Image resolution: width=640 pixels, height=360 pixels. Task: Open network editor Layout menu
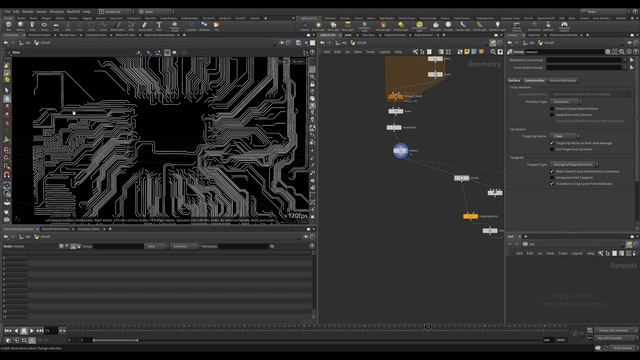click(x=384, y=52)
